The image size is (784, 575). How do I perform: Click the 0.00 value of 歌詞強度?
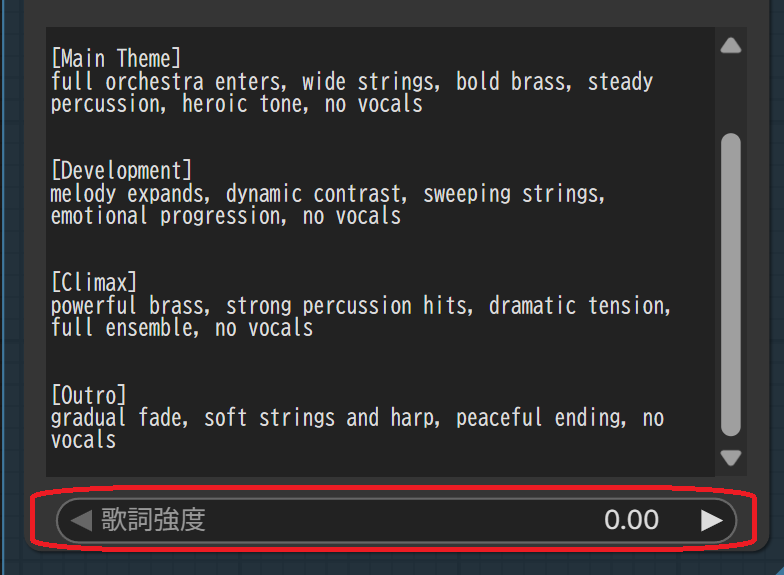click(x=631, y=520)
